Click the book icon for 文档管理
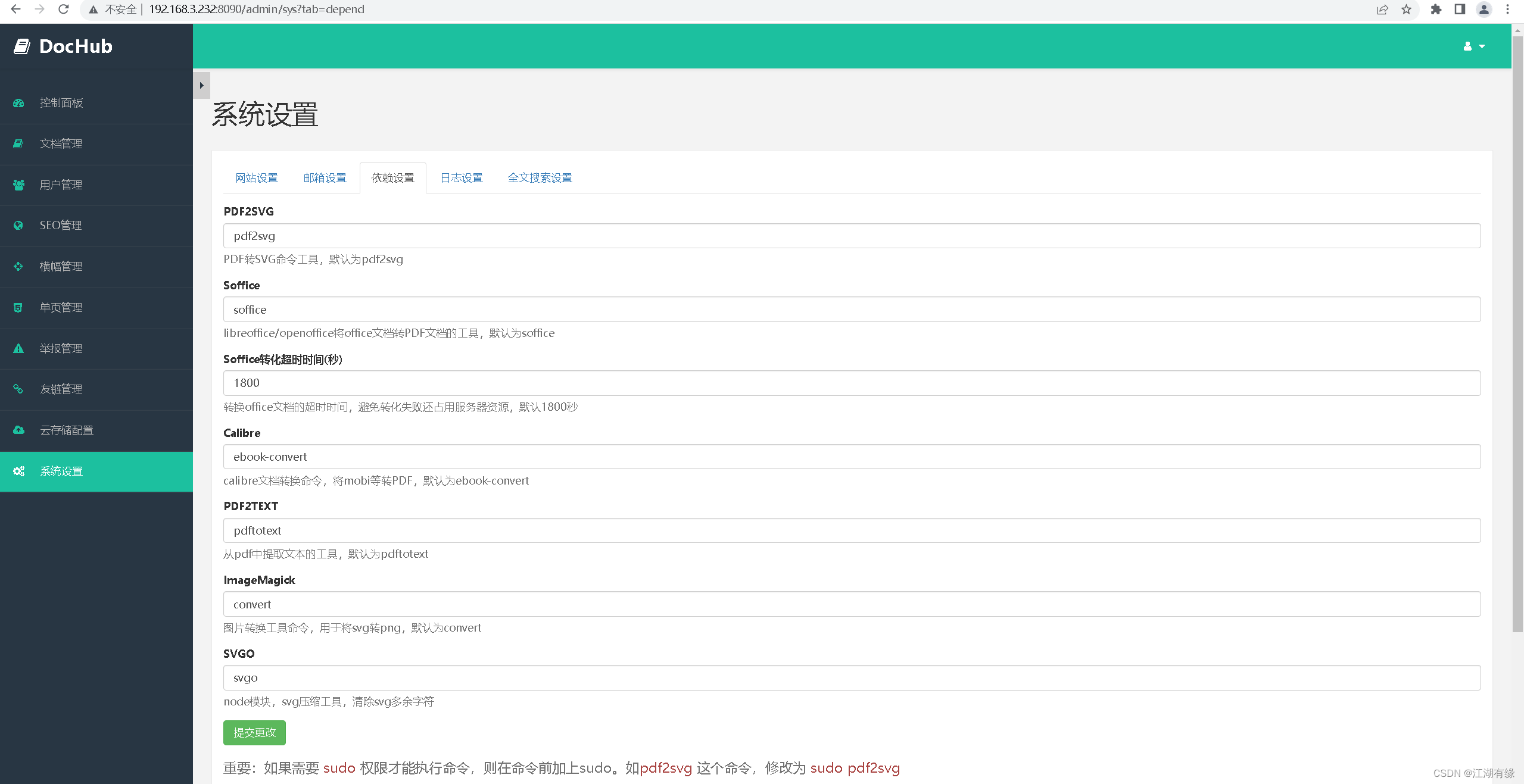 (x=18, y=143)
